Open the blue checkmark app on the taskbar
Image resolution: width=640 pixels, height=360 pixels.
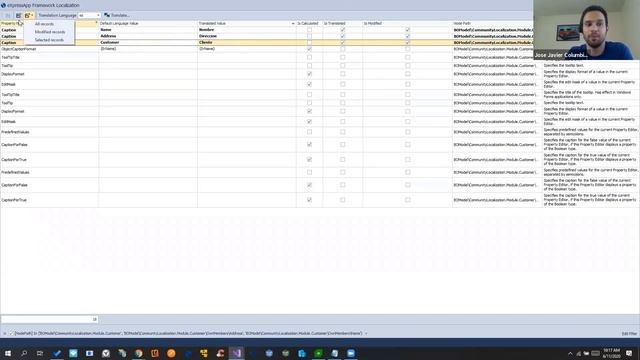pyautogui.click(x=57, y=353)
